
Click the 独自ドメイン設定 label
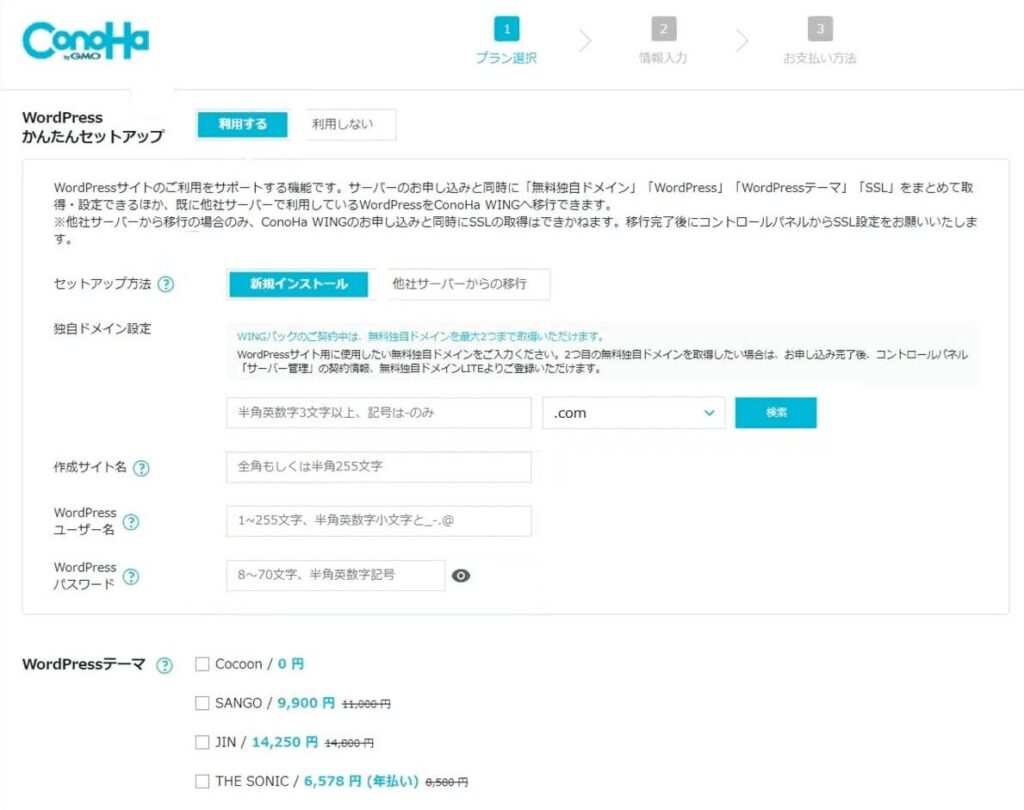[103, 329]
